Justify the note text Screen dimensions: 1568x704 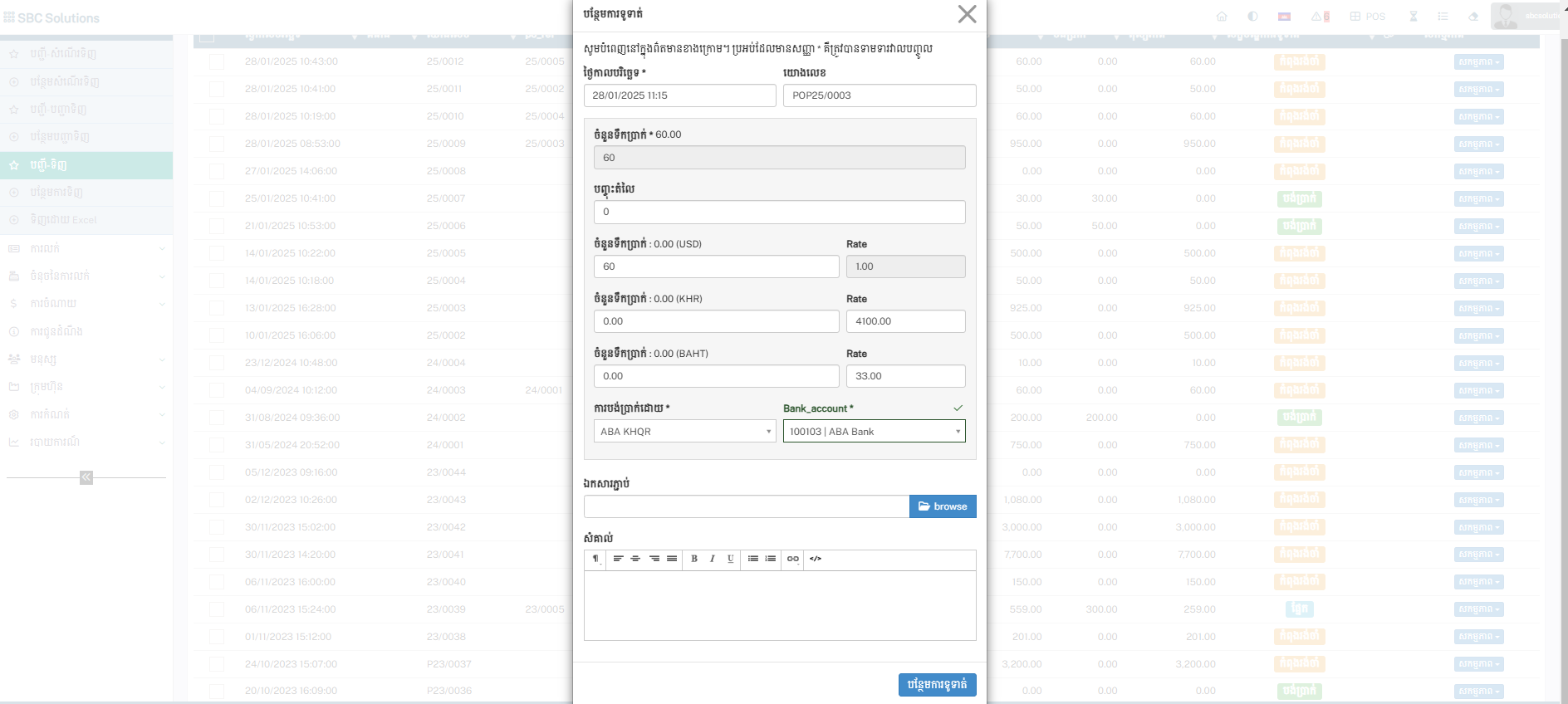tap(672, 559)
